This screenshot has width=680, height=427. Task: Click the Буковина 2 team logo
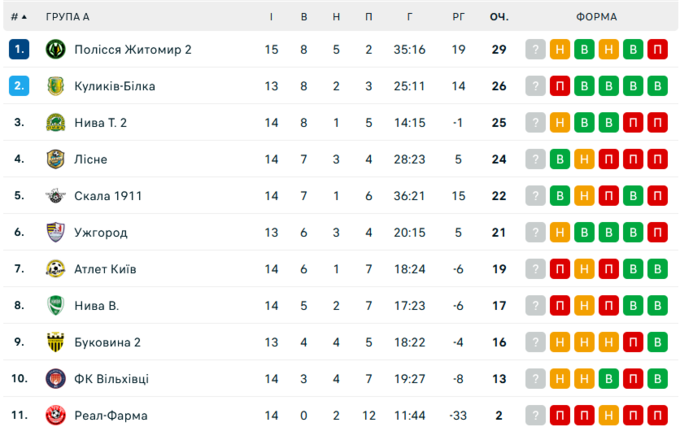(55, 342)
